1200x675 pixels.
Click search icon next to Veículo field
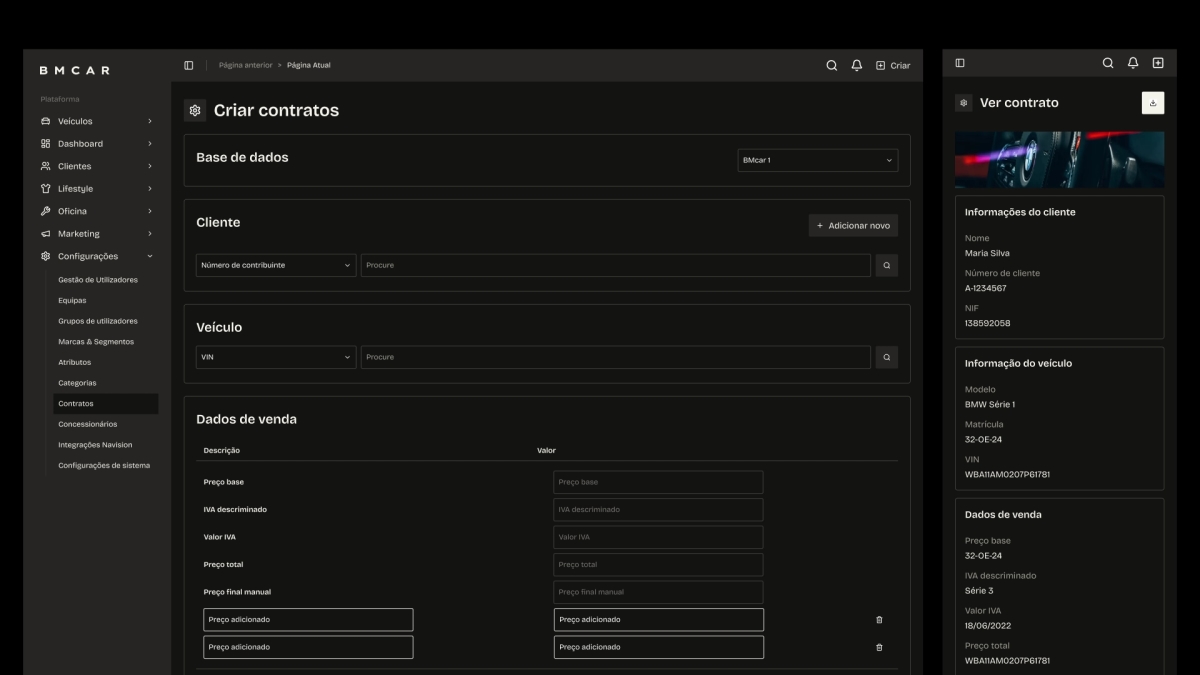coord(886,357)
